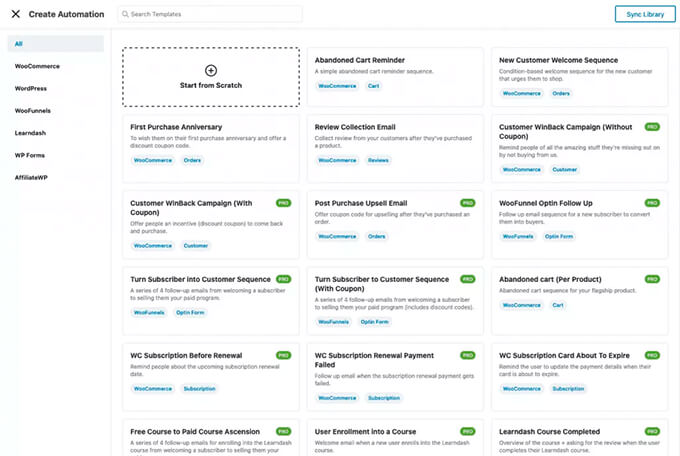The height and width of the screenshot is (456, 680).
Task: Close the Create Automation screen with X icon
Action: [15, 14]
